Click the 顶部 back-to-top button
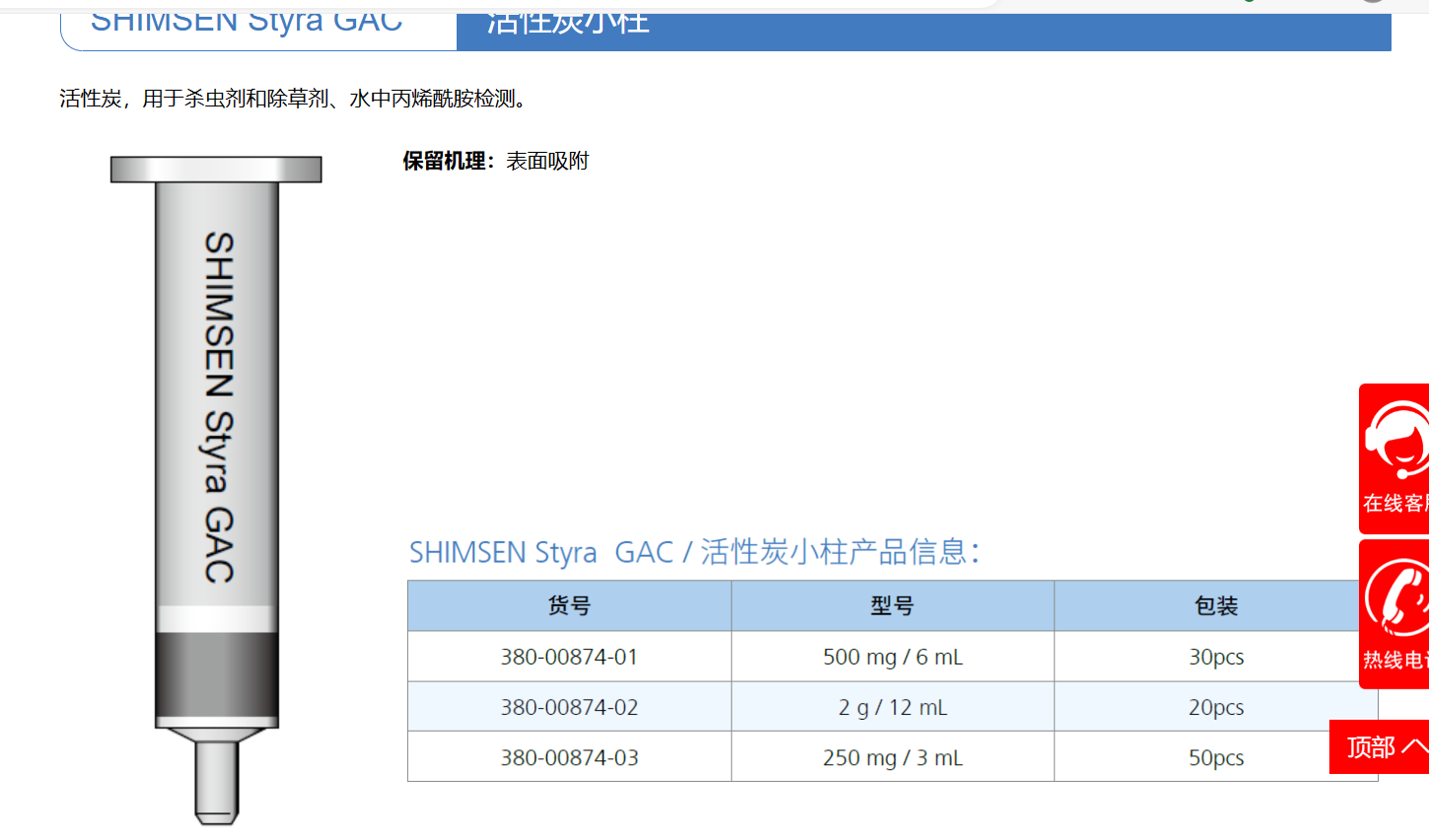 click(x=1372, y=747)
